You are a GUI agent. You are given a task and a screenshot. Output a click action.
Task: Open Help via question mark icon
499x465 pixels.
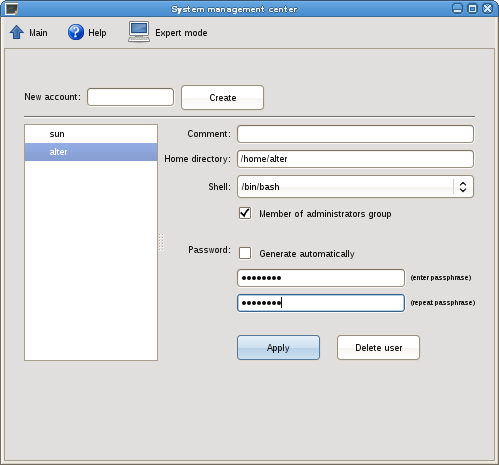point(76,32)
